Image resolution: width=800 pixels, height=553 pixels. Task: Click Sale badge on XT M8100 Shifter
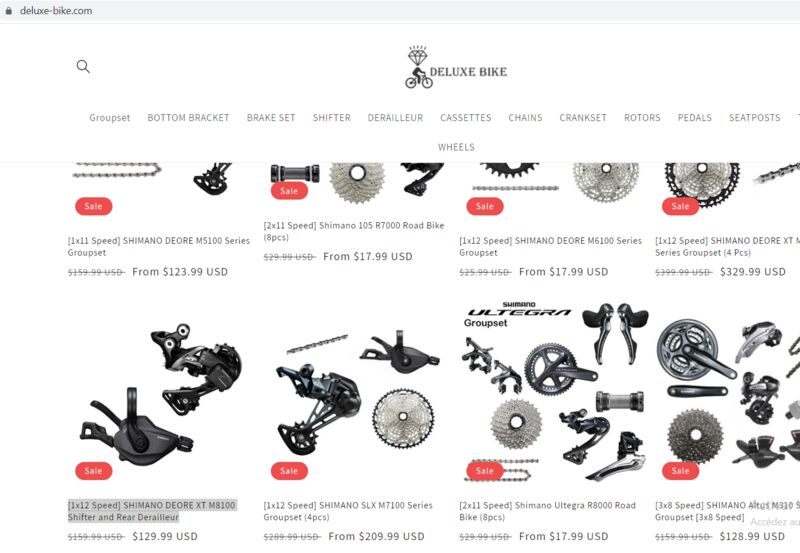93,471
